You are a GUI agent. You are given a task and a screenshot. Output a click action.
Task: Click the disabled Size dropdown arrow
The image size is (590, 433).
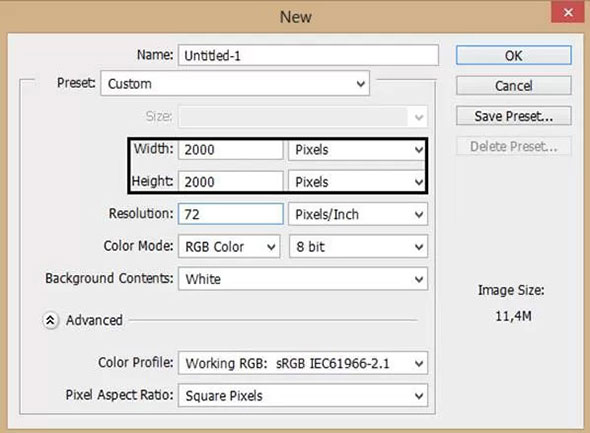click(x=418, y=117)
